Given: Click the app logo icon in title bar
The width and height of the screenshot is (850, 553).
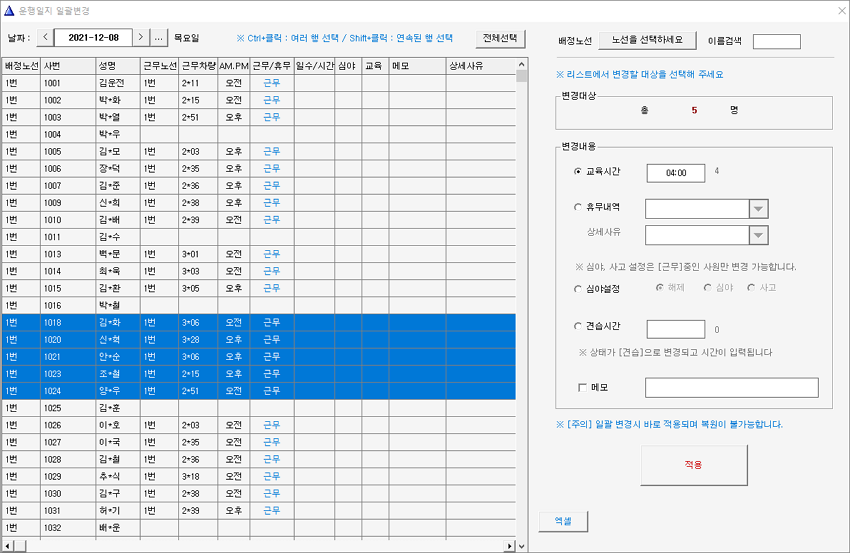Looking at the screenshot, I should tap(9, 10).
